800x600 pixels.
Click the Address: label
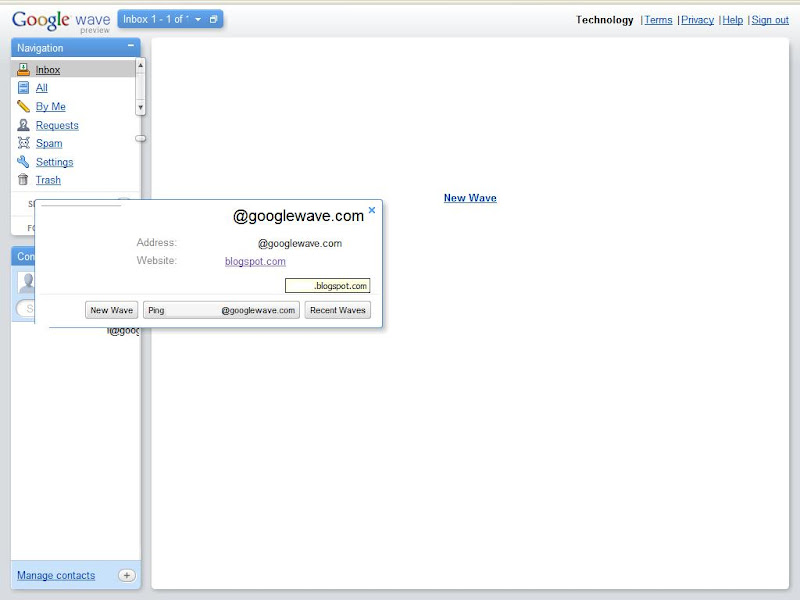(x=157, y=242)
